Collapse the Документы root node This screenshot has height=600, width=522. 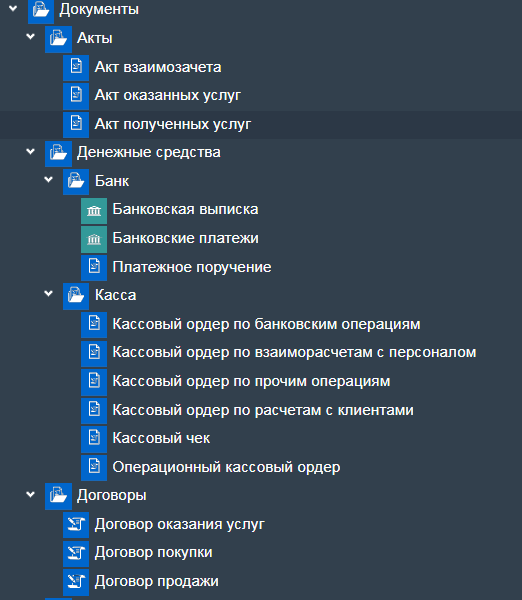click(x=13, y=8)
